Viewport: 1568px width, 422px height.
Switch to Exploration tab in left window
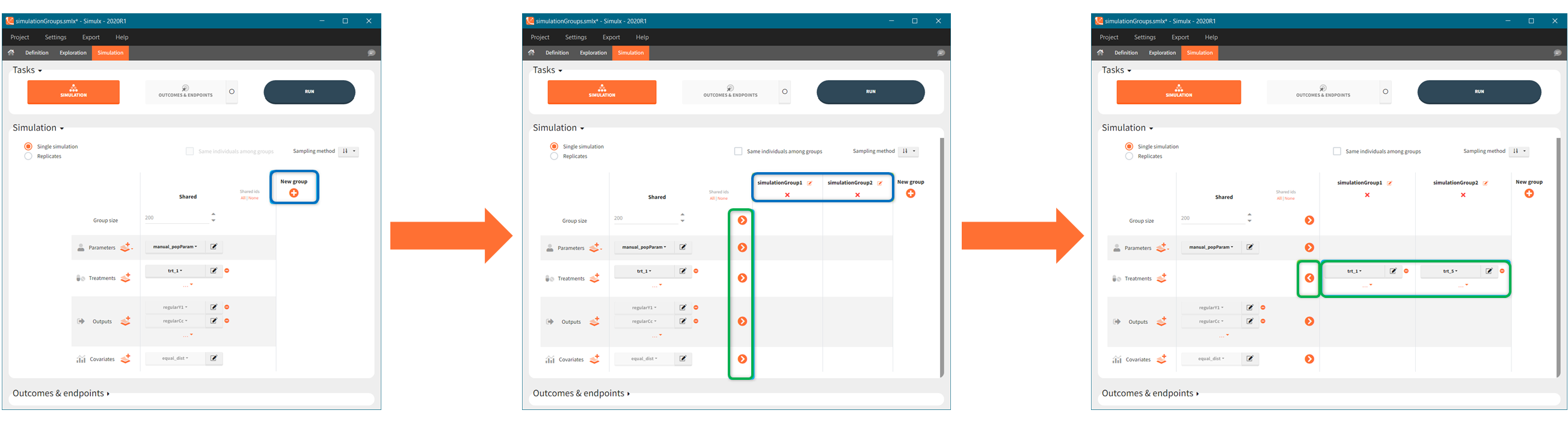[x=73, y=53]
